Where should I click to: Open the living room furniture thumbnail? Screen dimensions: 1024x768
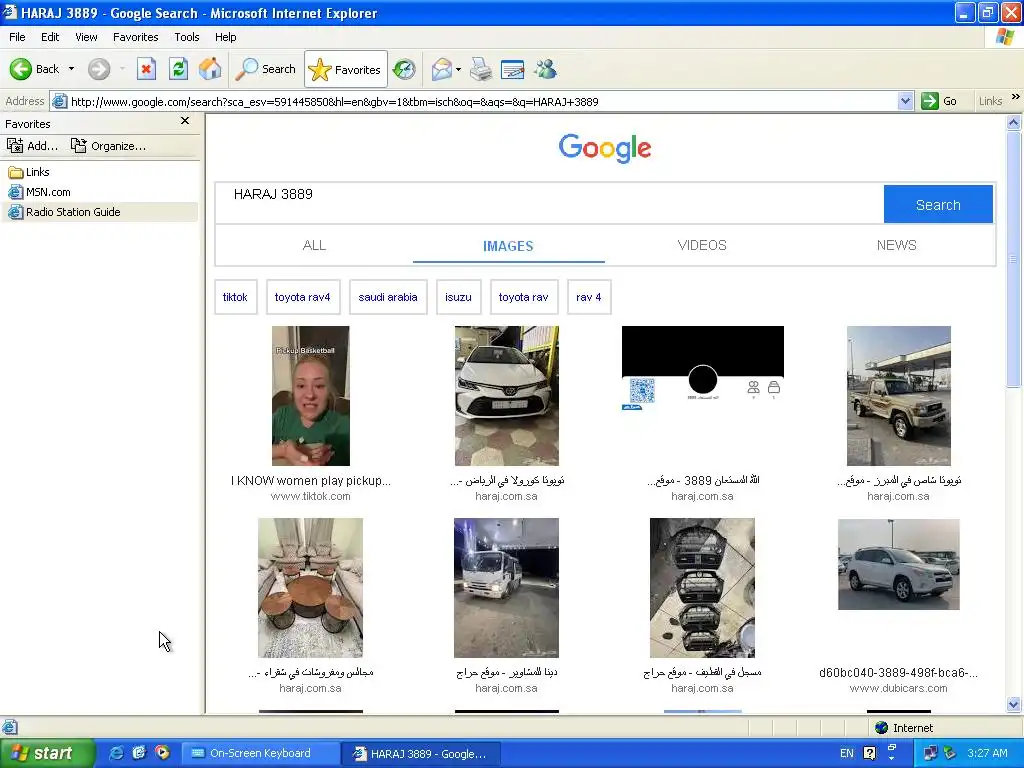tap(310, 588)
